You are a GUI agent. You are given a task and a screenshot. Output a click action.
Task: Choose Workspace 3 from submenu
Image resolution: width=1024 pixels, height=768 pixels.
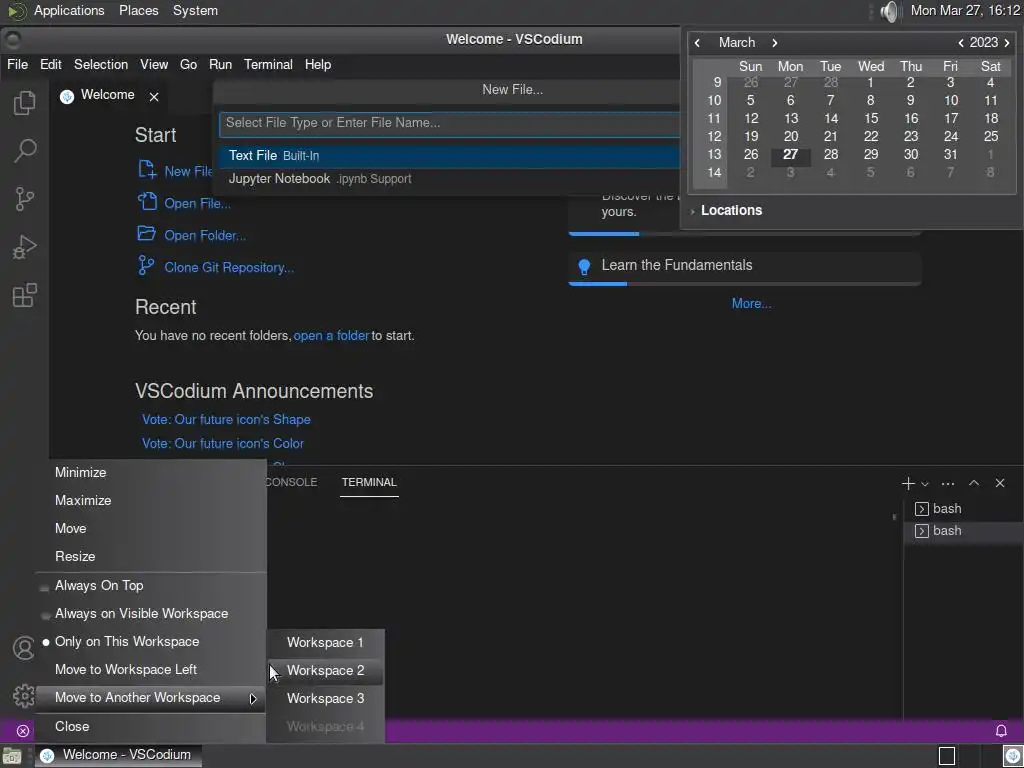[x=325, y=699]
